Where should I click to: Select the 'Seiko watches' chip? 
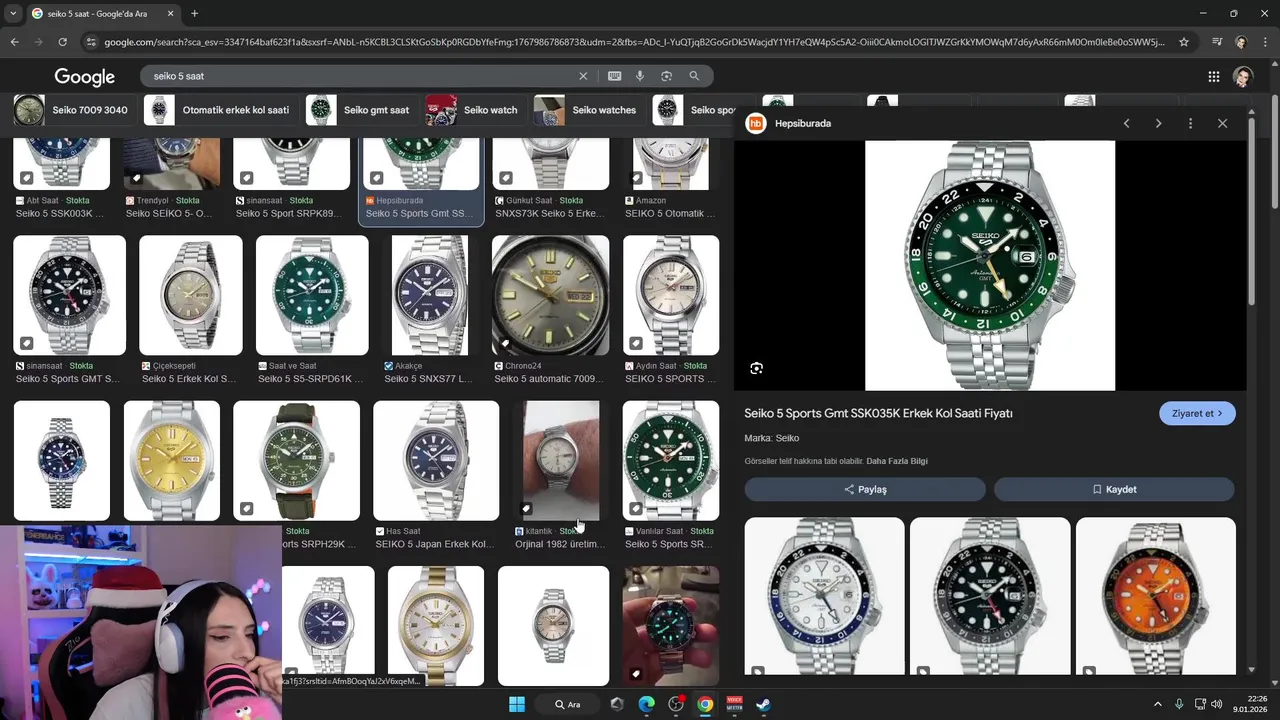pos(587,110)
